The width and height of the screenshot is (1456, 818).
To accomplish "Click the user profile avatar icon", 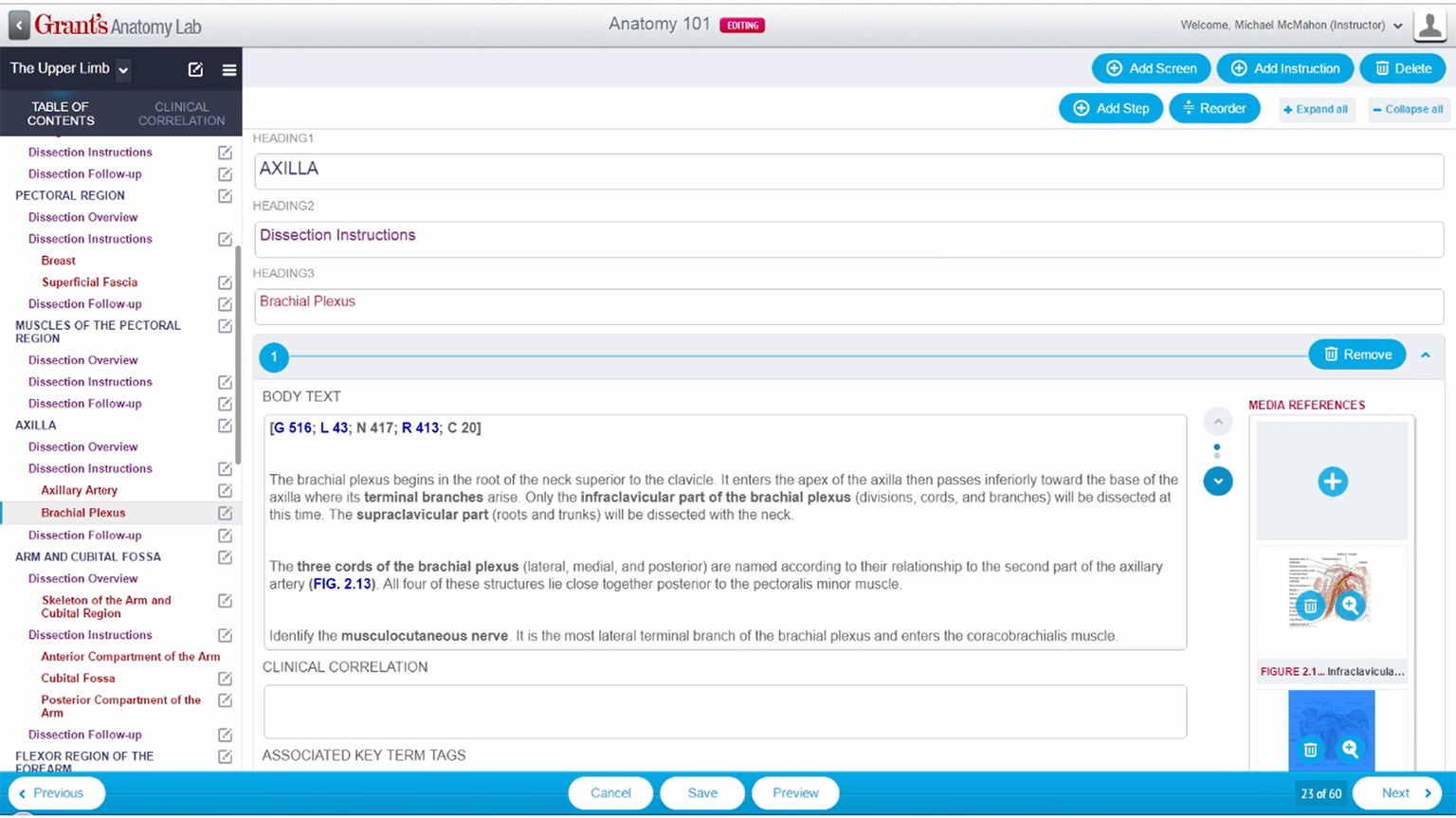I will pyautogui.click(x=1429, y=26).
